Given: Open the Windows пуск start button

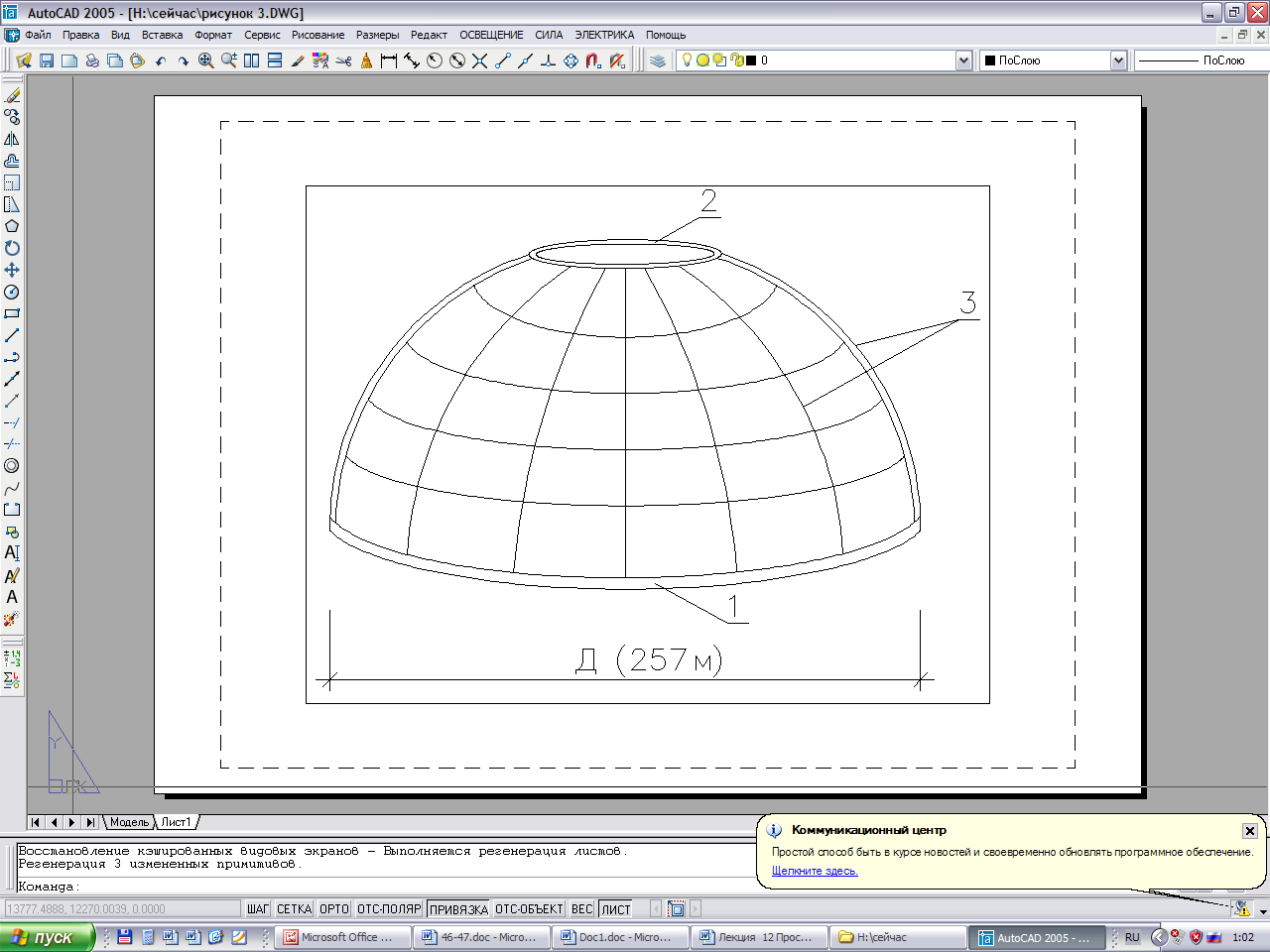Looking at the screenshot, I should coord(48,937).
